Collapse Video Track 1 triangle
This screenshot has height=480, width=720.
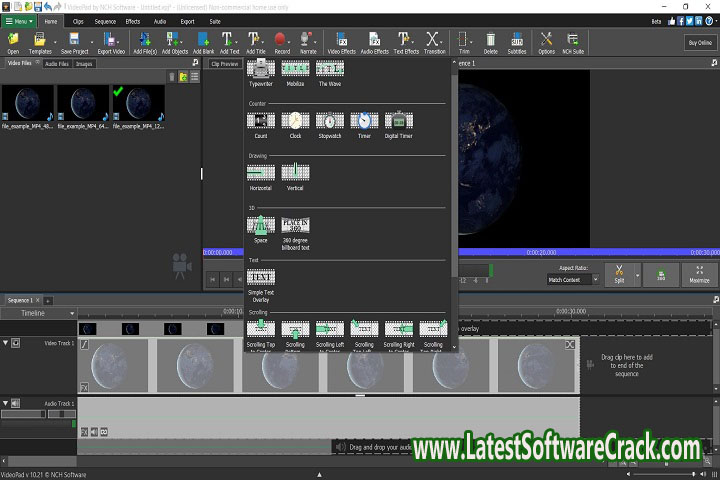click(6, 343)
